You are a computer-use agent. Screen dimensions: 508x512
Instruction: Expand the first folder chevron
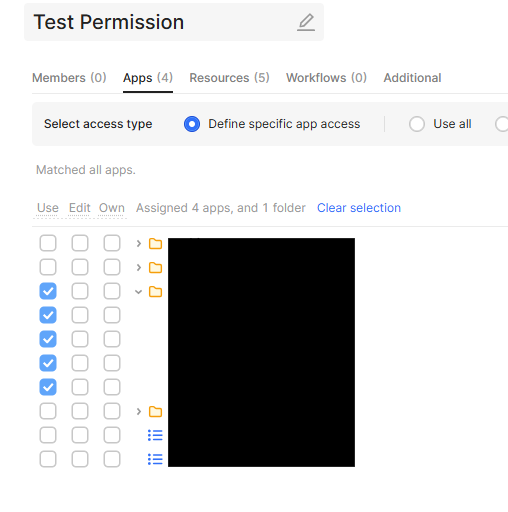(139, 244)
